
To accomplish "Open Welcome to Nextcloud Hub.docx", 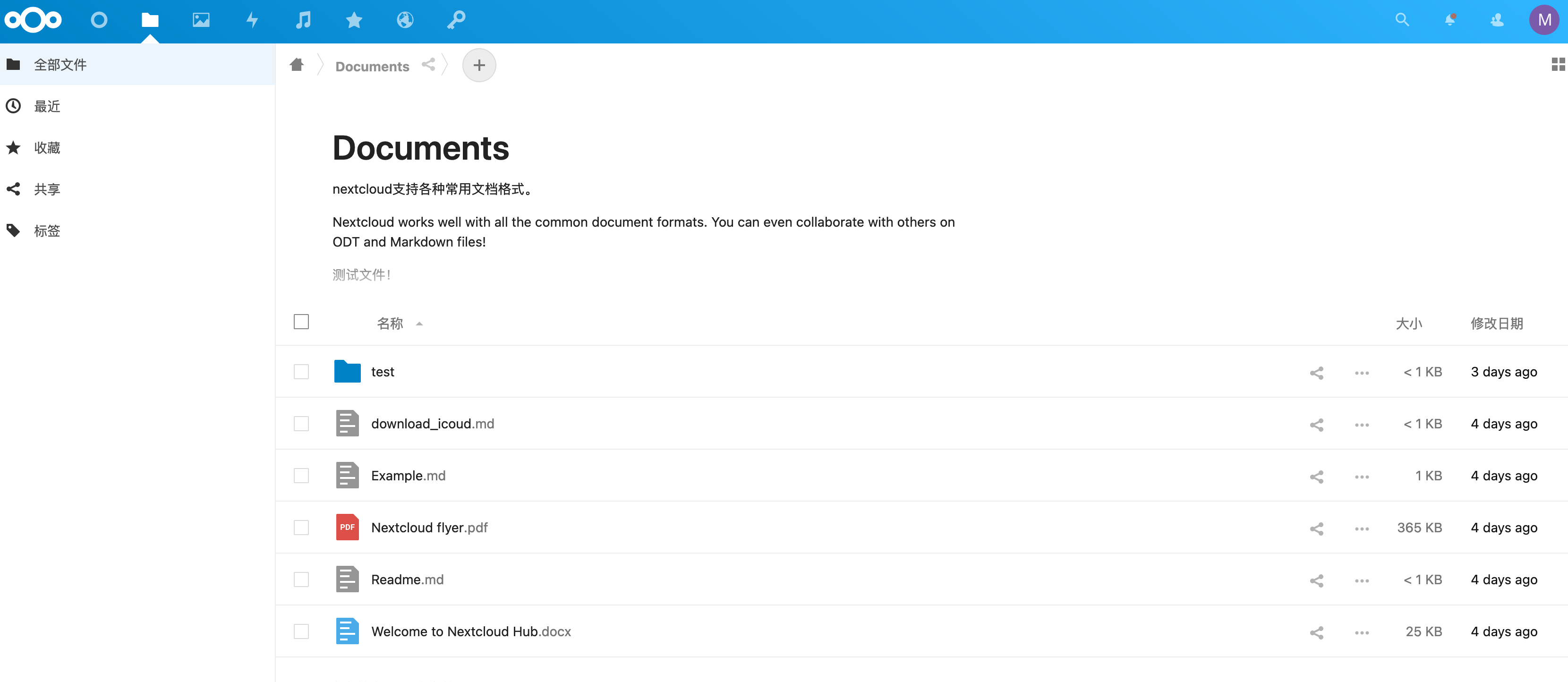I will tap(471, 631).
